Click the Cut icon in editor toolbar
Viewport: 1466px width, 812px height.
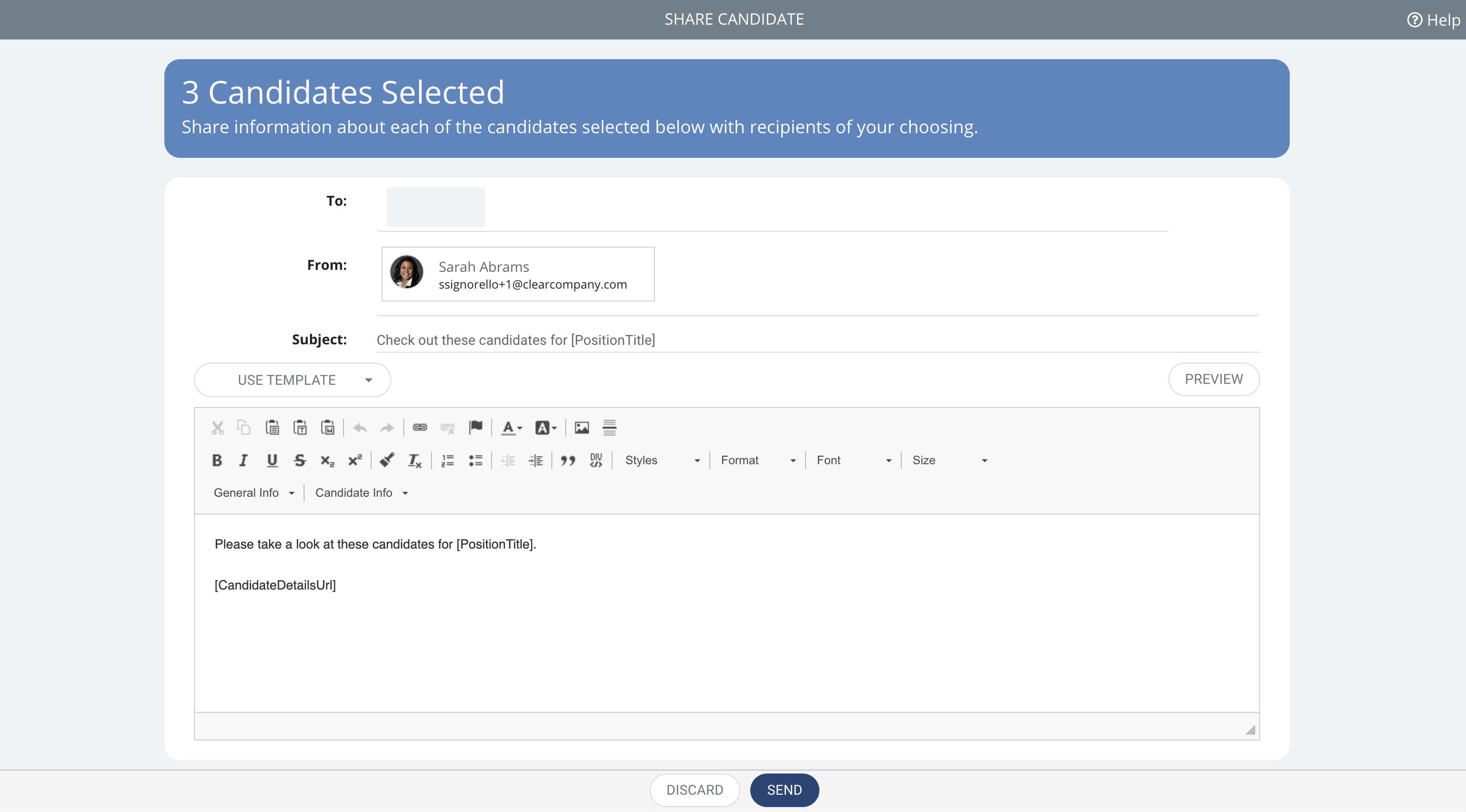pos(217,428)
